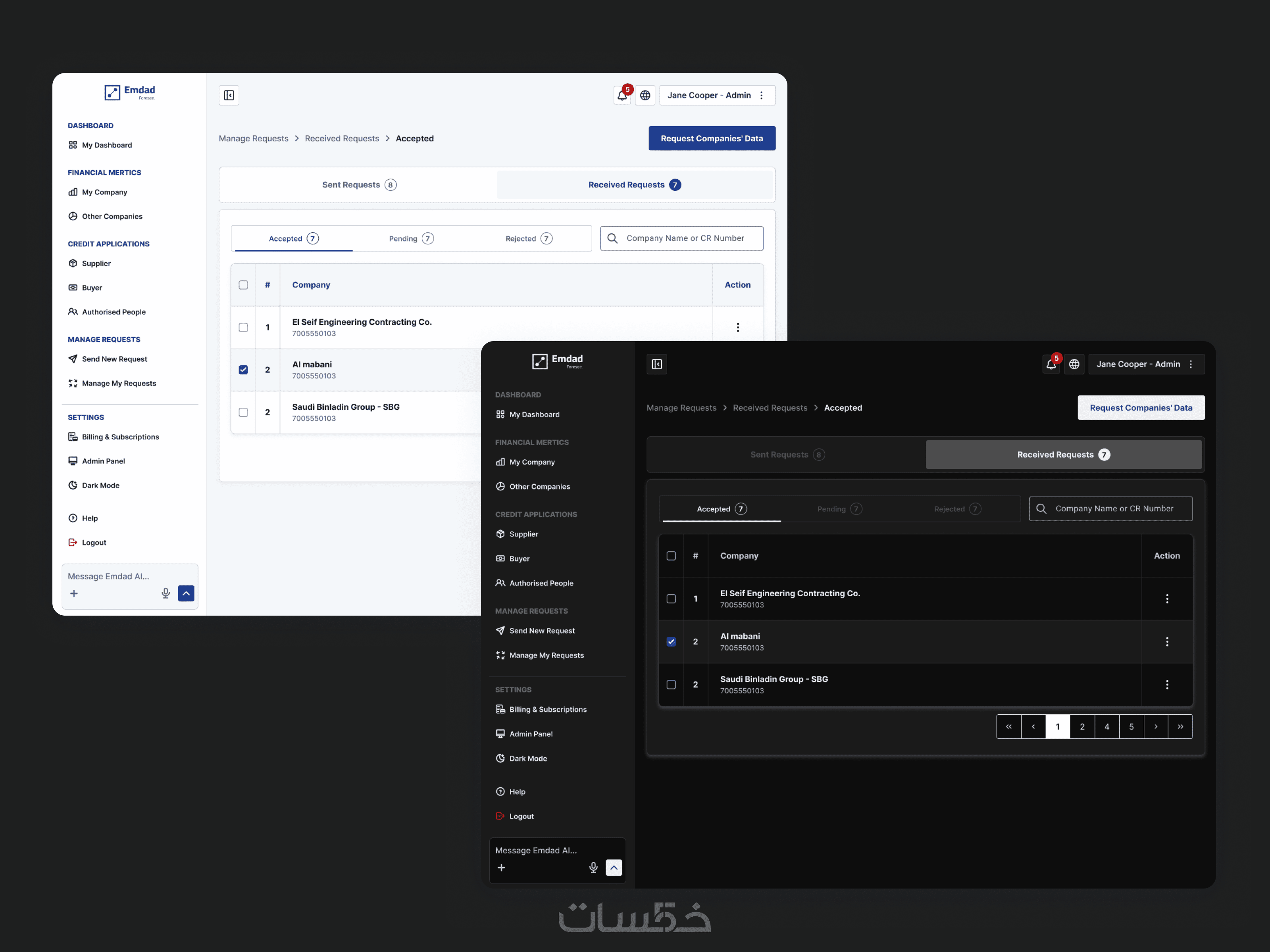Check the El Seif Engineering row in the light table
This screenshot has width=1270, height=952.
pos(243,328)
